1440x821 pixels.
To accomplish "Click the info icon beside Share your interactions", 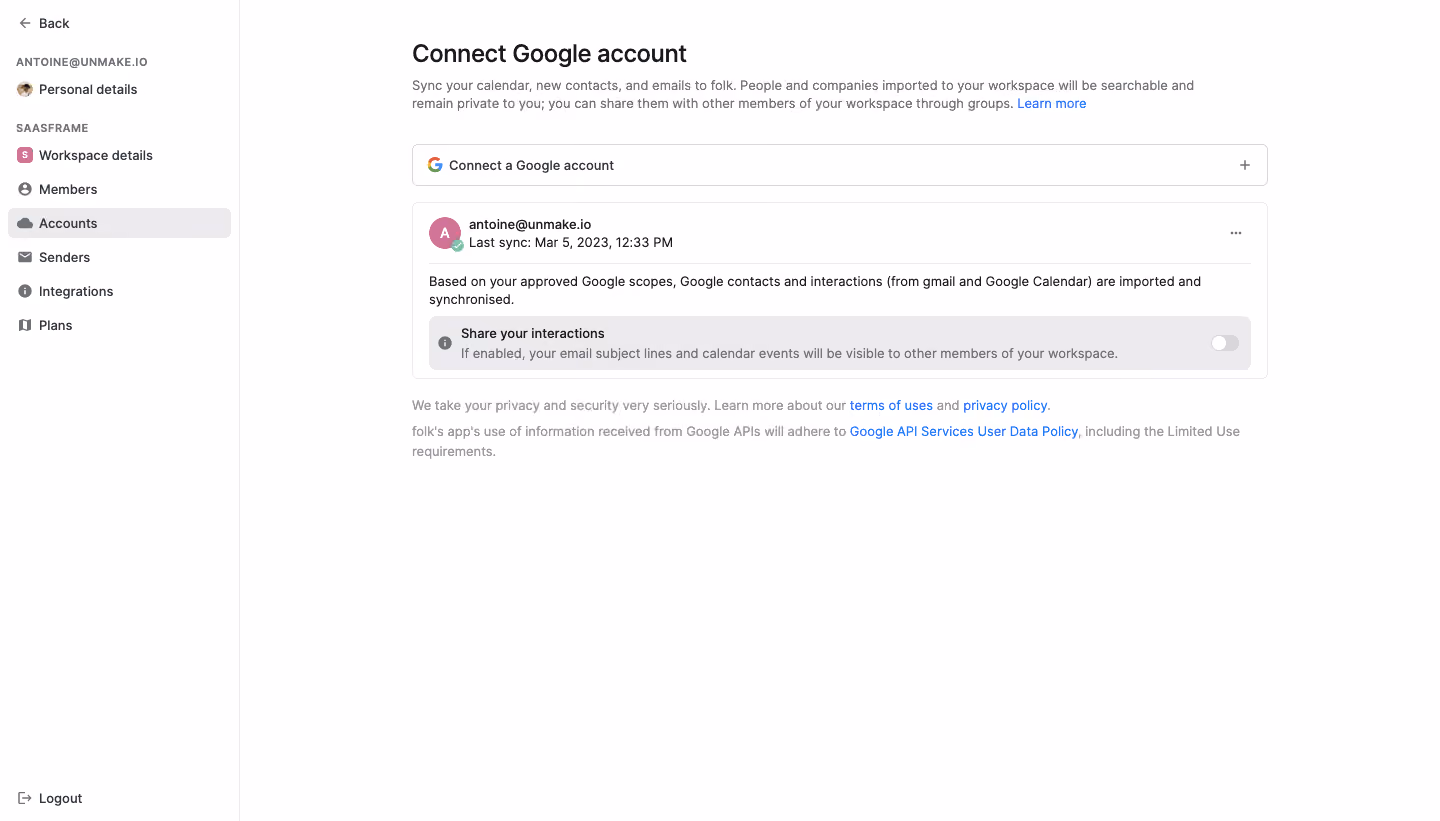I will pyautogui.click(x=445, y=343).
